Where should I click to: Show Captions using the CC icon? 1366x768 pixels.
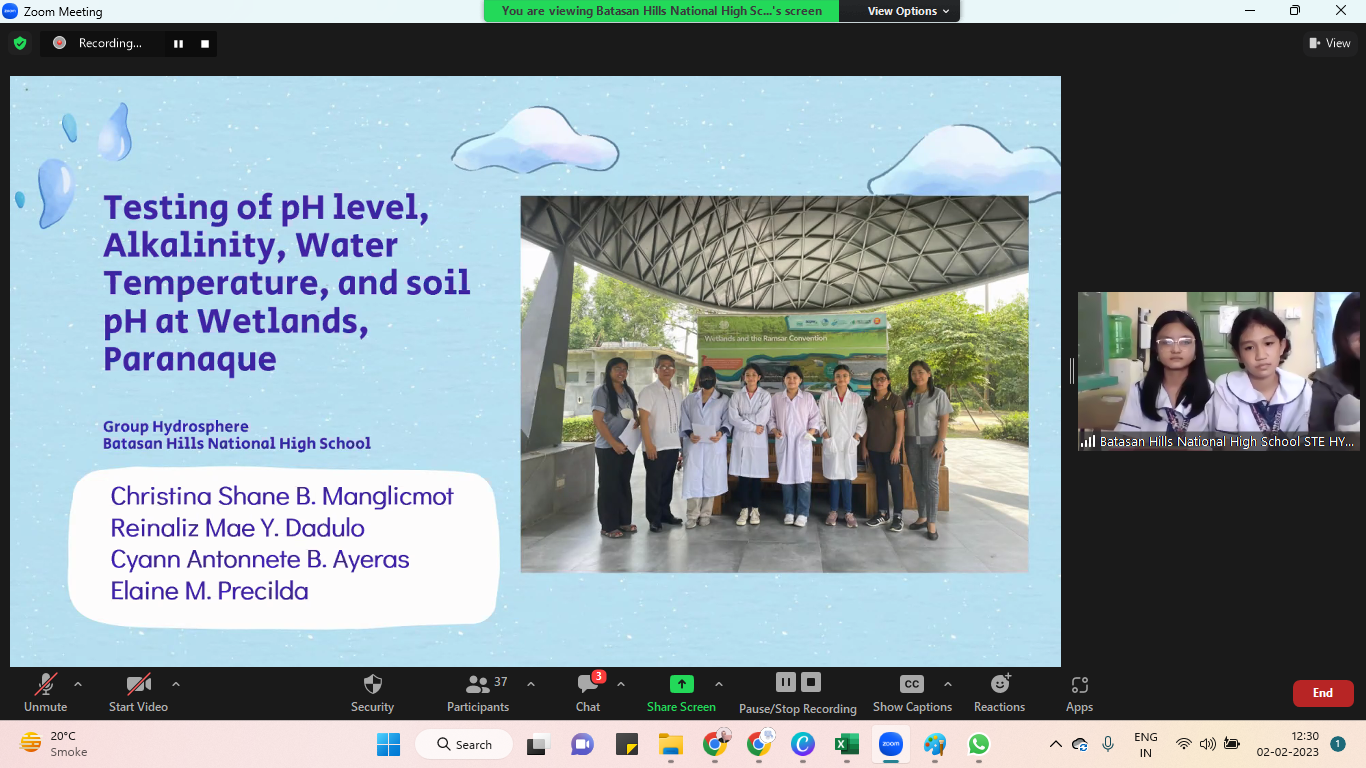point(911,685)
